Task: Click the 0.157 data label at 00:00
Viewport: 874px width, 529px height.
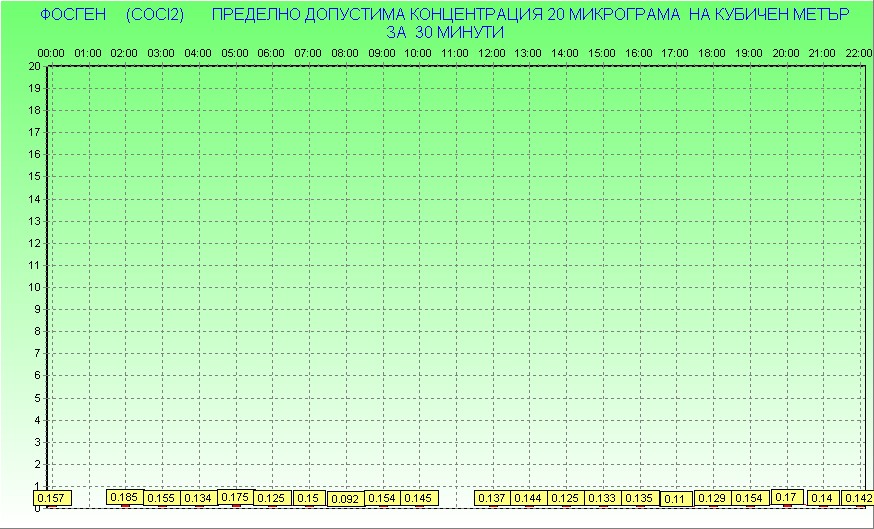Action: (50, 498)
